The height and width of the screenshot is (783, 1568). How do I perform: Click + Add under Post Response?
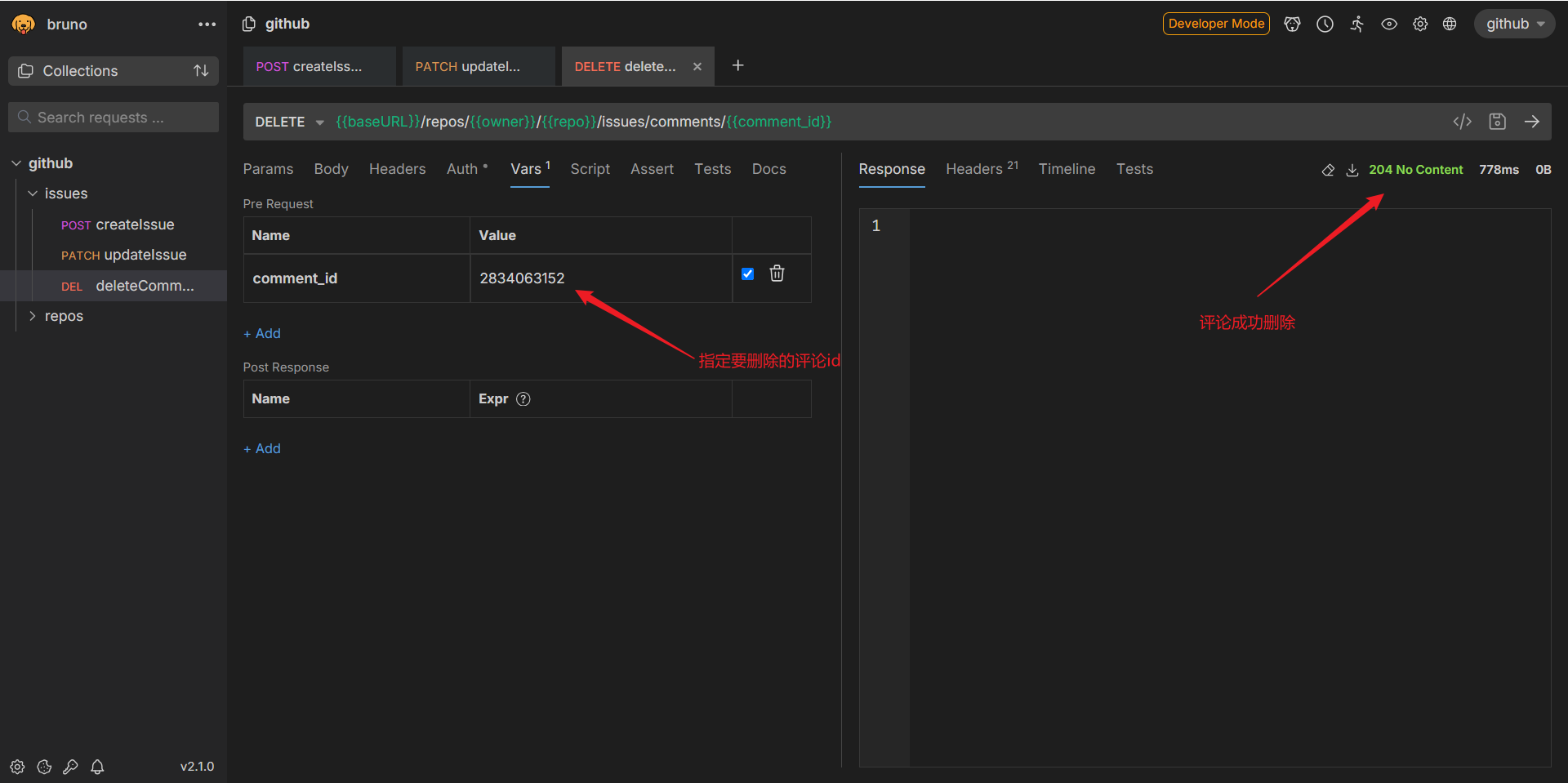(262, 448)
